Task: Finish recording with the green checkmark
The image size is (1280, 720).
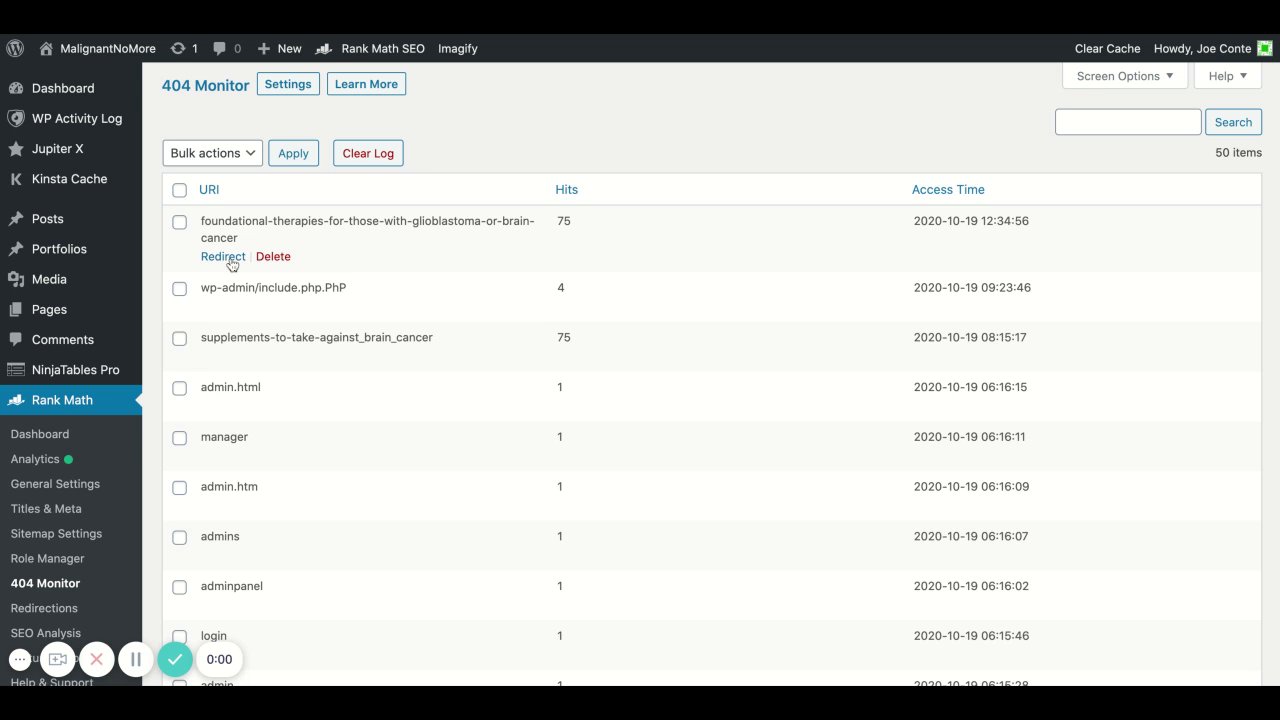Action: click(x=174, y=659)
